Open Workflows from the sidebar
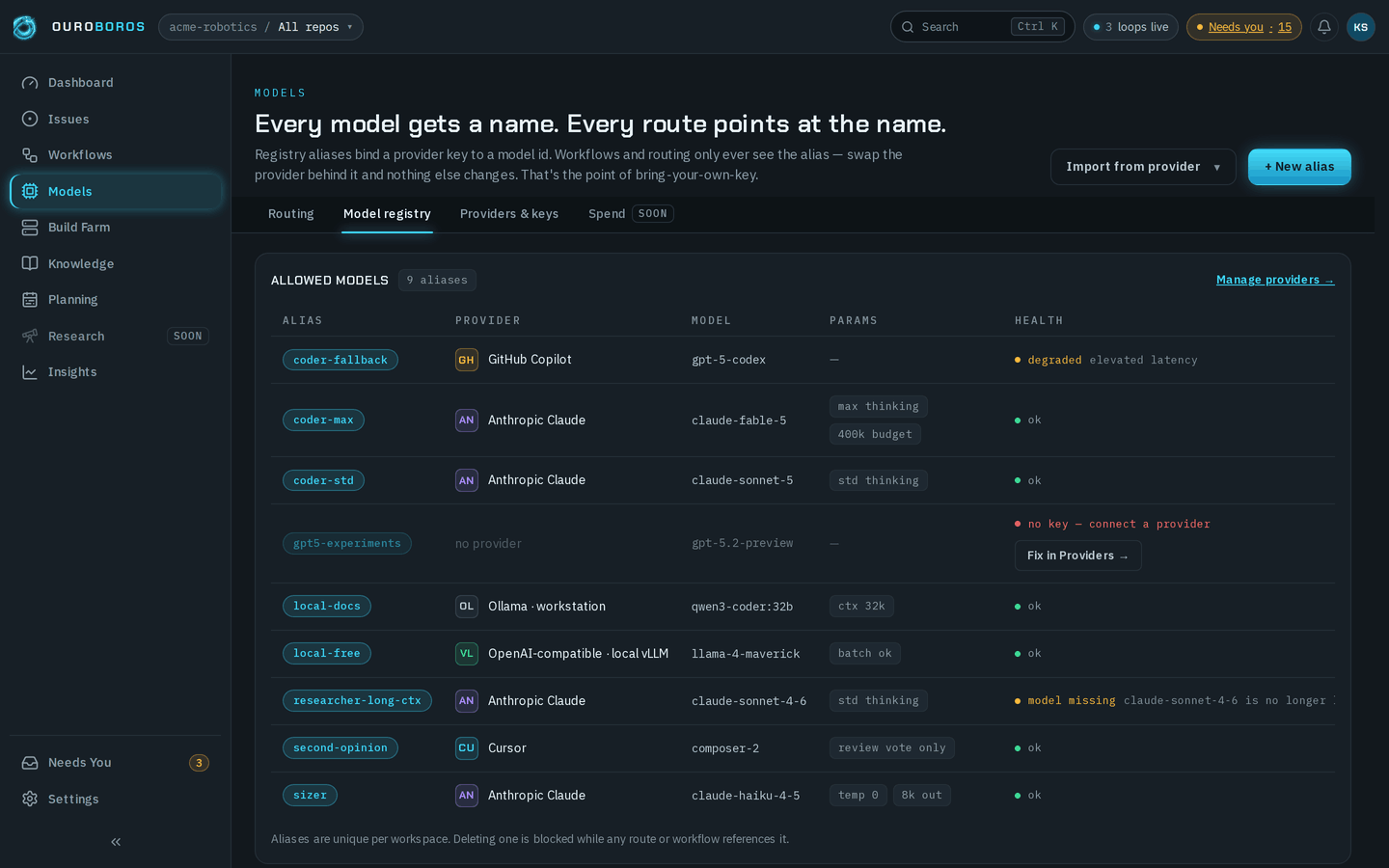1389x868 pixels. point(116,155)
